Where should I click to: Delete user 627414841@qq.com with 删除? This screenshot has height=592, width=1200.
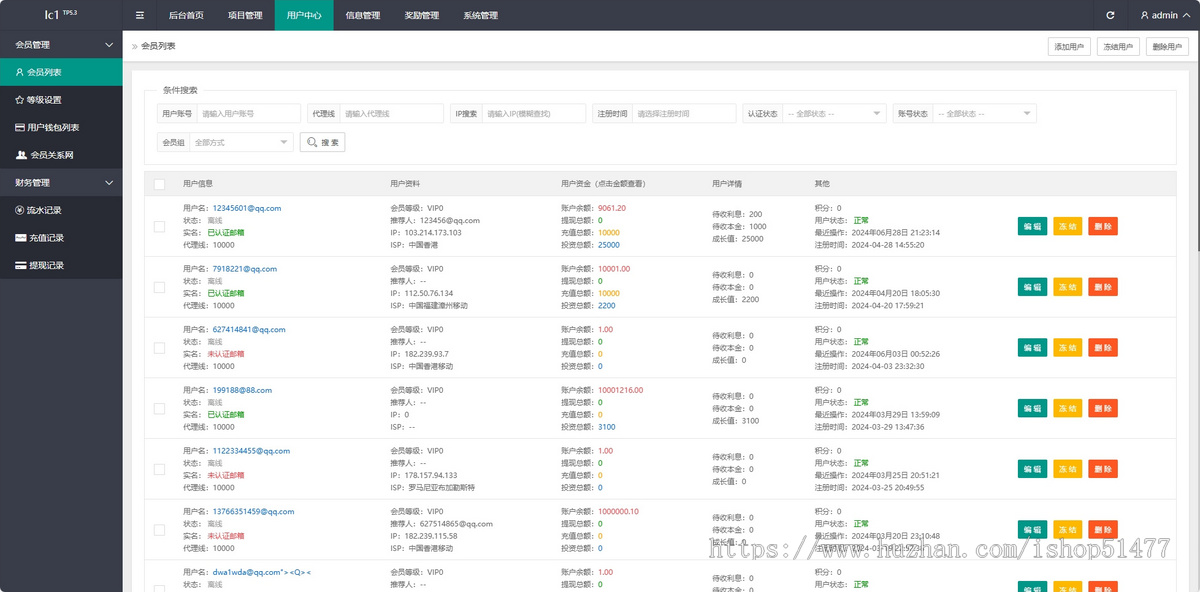(1103, 348)
